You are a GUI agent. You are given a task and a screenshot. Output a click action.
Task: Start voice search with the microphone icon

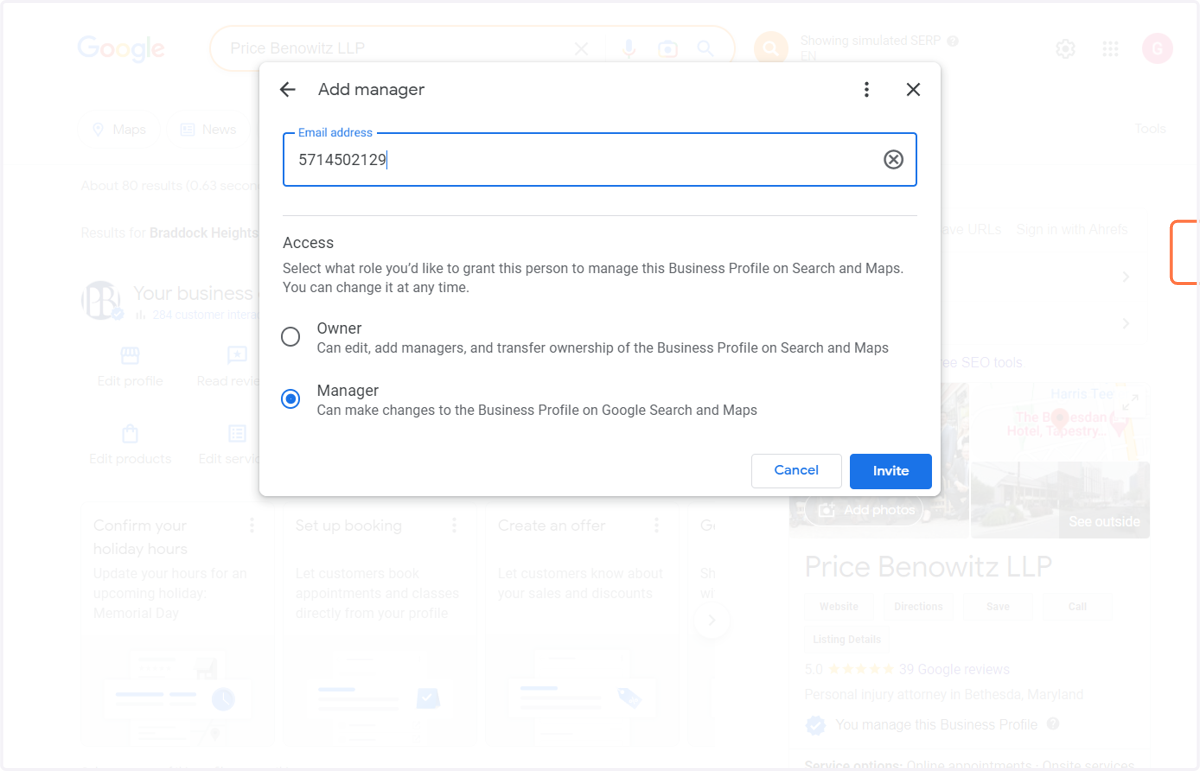(629, 48)
